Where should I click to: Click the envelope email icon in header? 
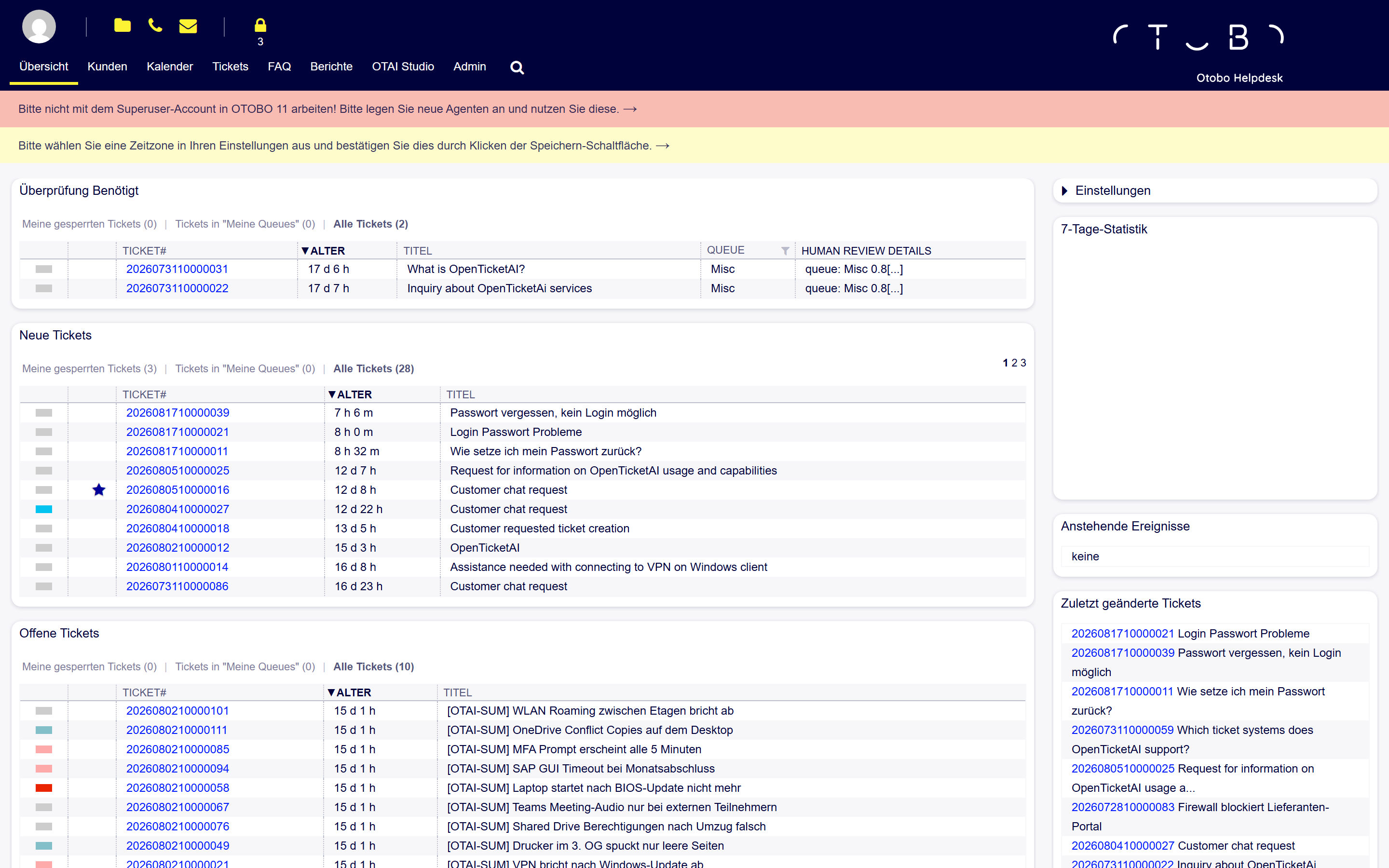pos(188,26)
